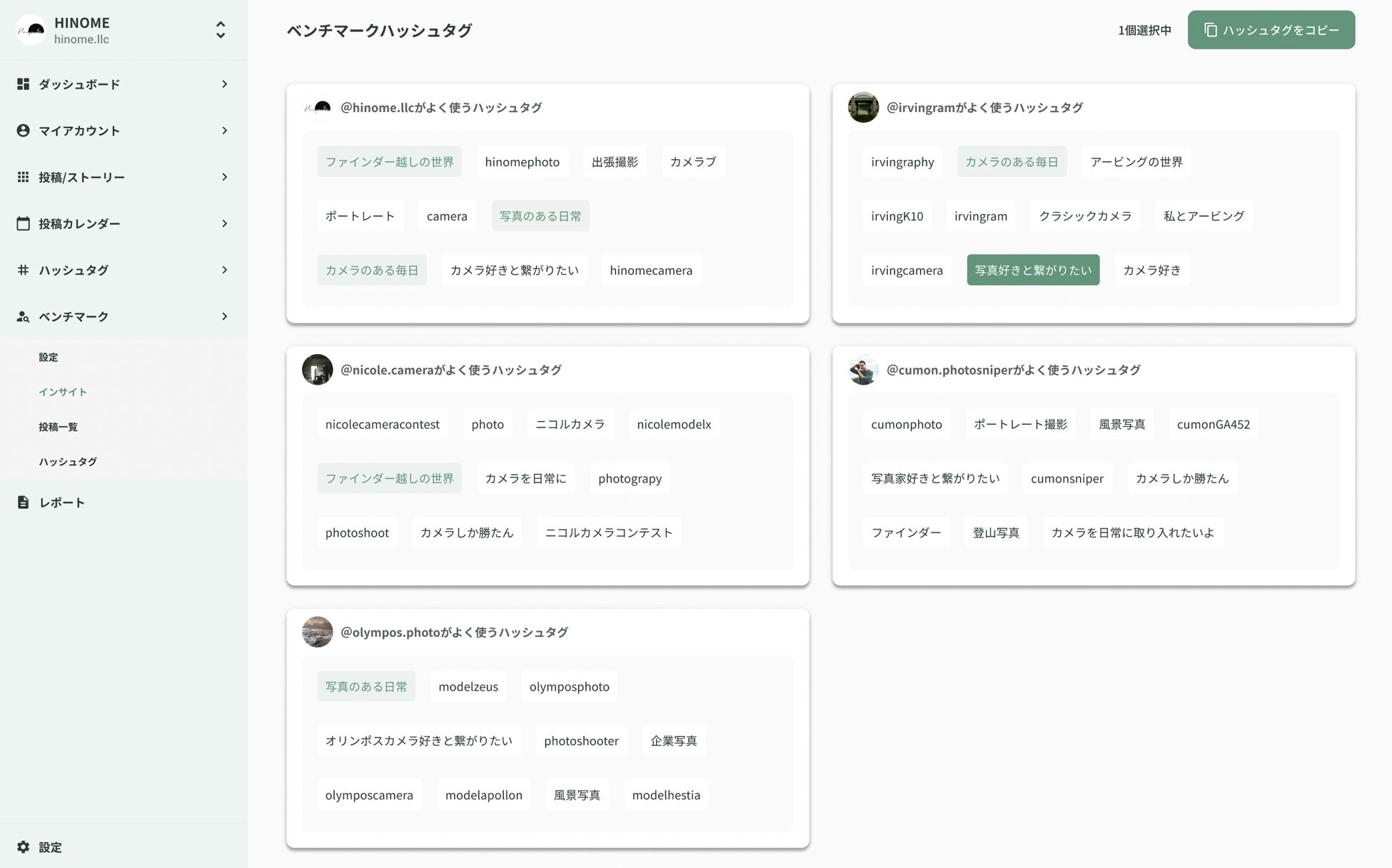Open ハッシュタグ under the Benchmark submenu
The width and height of the screenshot is (1392, 868).
(68, 462)
